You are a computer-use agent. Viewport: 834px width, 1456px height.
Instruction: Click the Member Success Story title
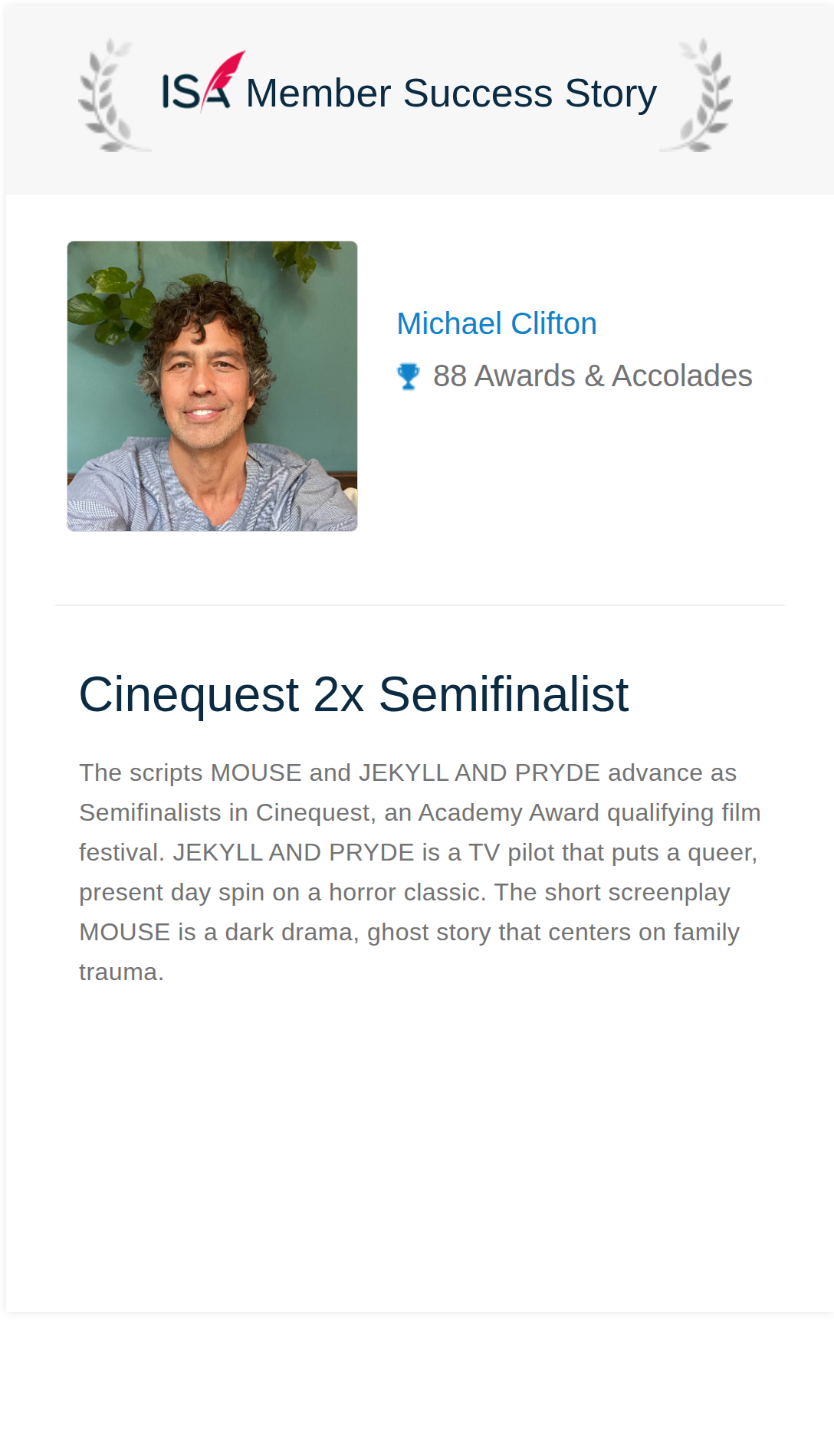[x=451, y=93]
